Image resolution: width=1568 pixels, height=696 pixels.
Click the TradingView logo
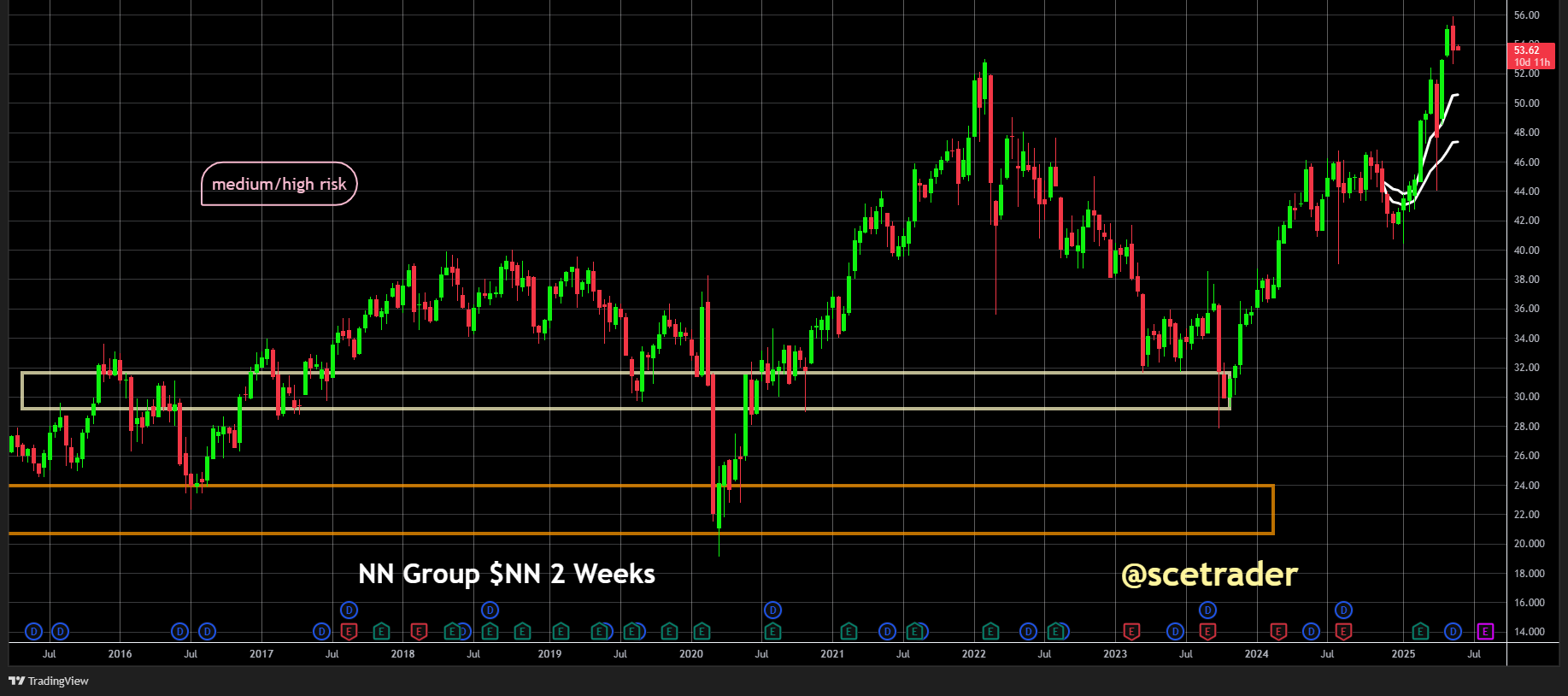pos(49,681)
